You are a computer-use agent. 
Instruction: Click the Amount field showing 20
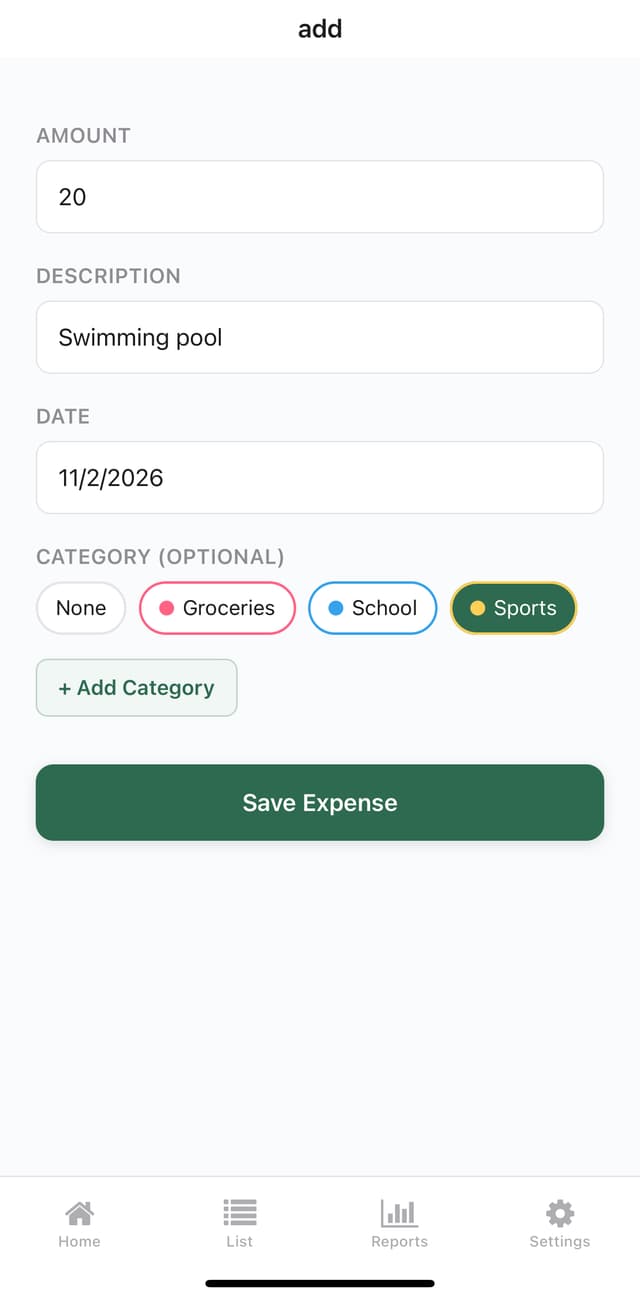tap(320, 197)
